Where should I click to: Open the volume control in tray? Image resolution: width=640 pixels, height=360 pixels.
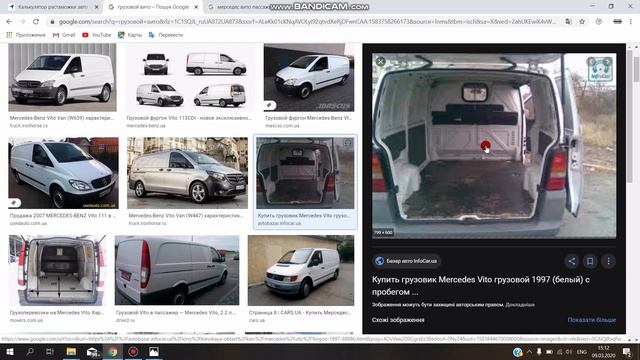tap(569, 352)
